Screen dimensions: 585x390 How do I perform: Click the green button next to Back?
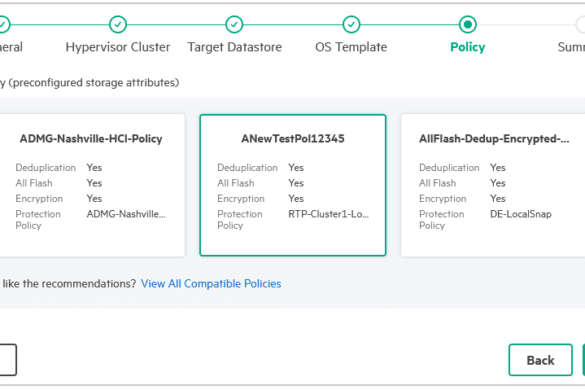584,360
